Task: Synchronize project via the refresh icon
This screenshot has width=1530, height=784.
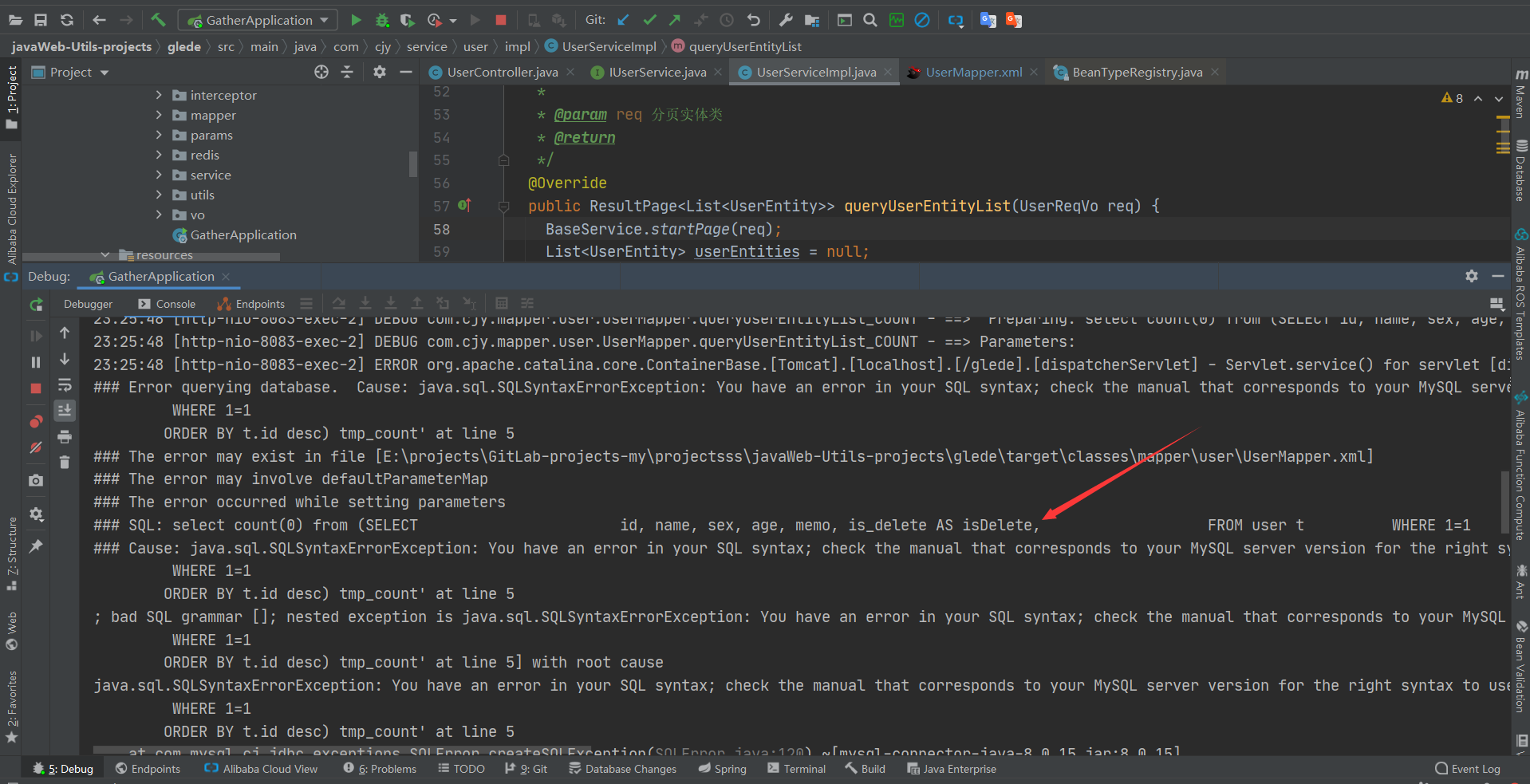Action: [x=67, y=20]
